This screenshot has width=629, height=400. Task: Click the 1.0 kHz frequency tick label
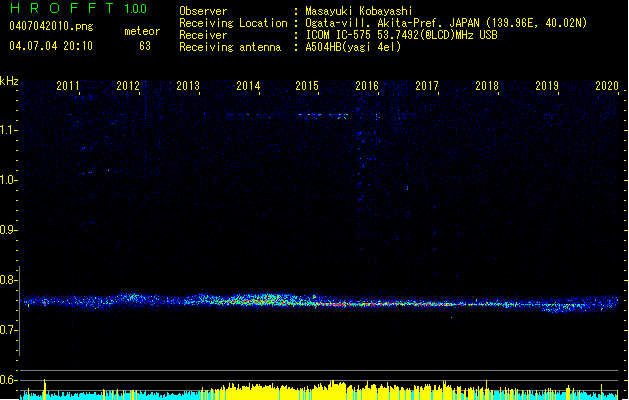(9, 180)
